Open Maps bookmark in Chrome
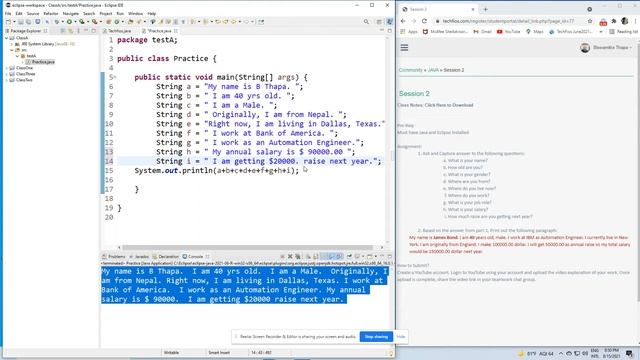Image resolution: width=640 pixels, height=360 pixels. coord(535,31)
